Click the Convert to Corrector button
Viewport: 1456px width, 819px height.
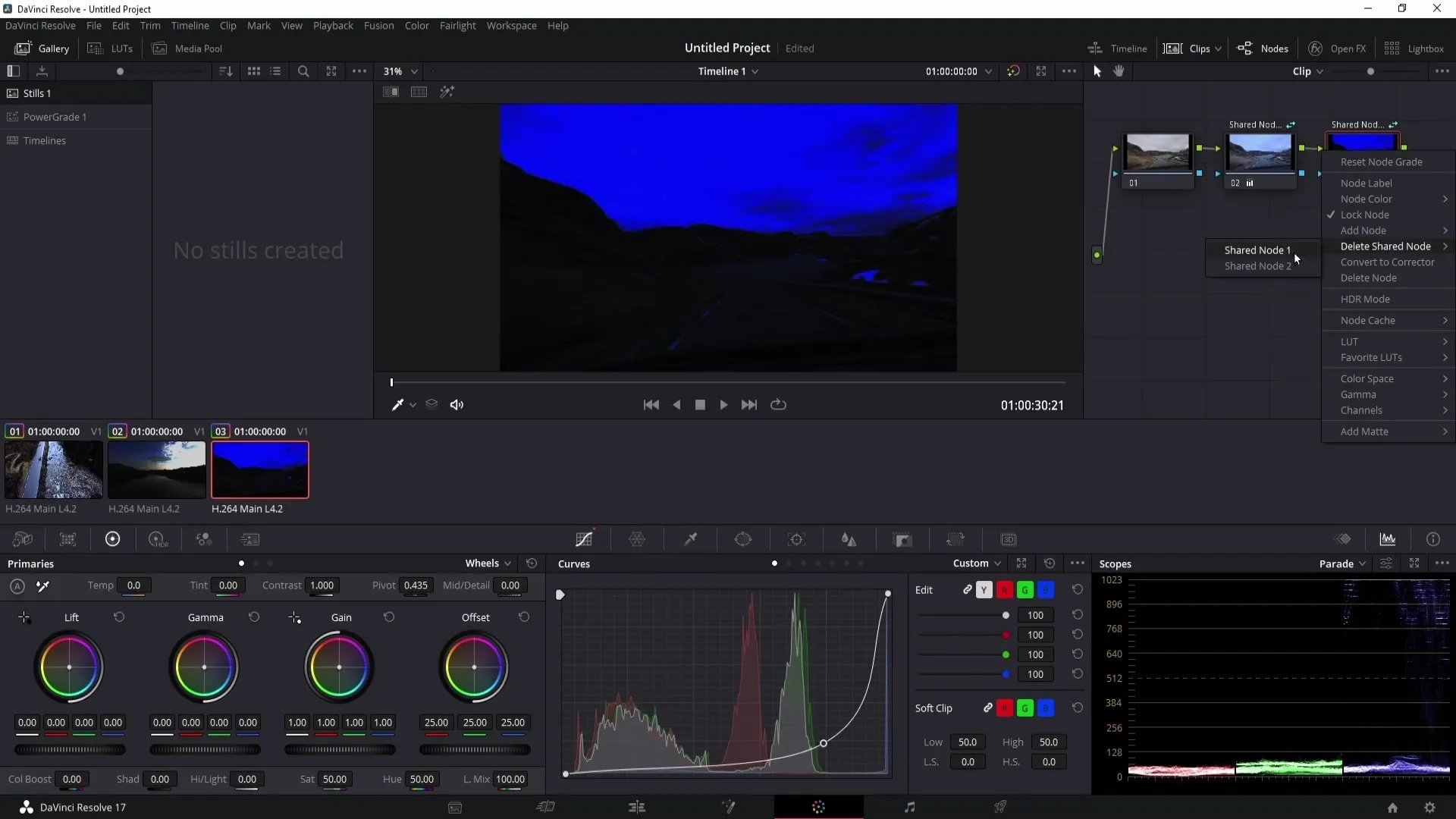(x=1389, y=262)
